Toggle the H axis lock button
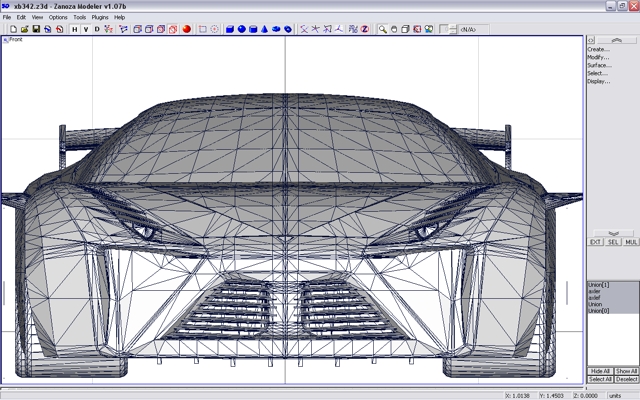The image size is (640, 400). 74,30
